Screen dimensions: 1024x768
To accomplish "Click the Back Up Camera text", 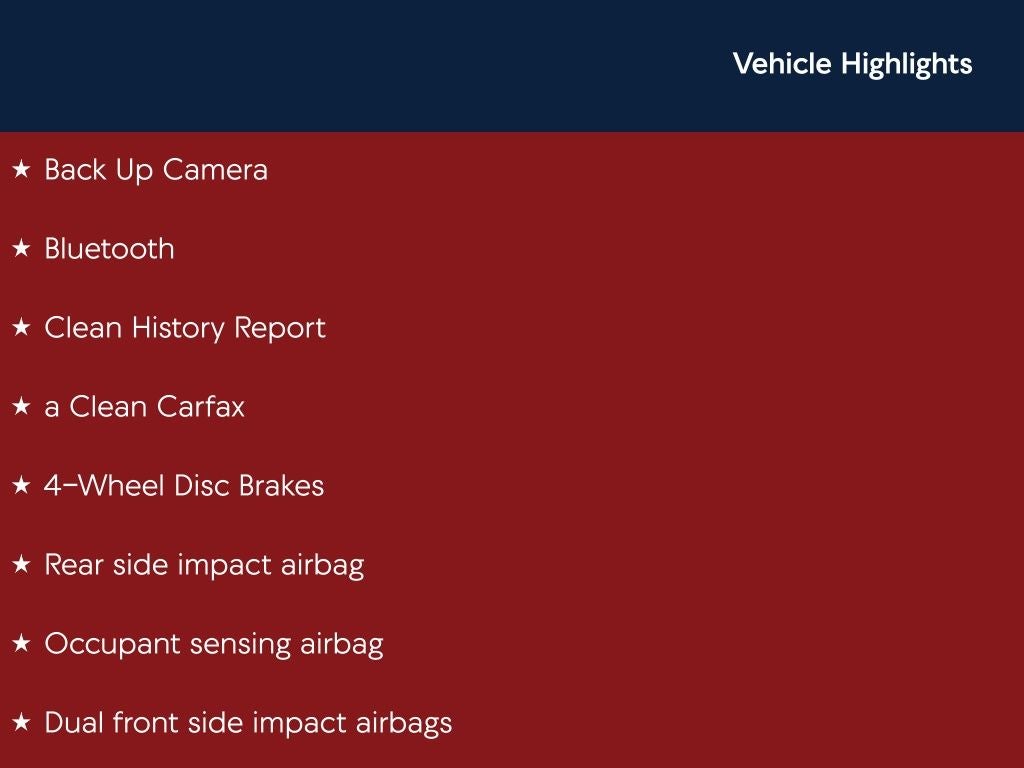I will [156, 170].
